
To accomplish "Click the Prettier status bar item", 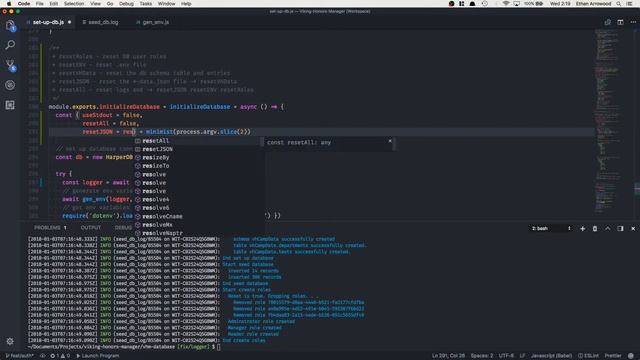I will click(x=613, y=356).
